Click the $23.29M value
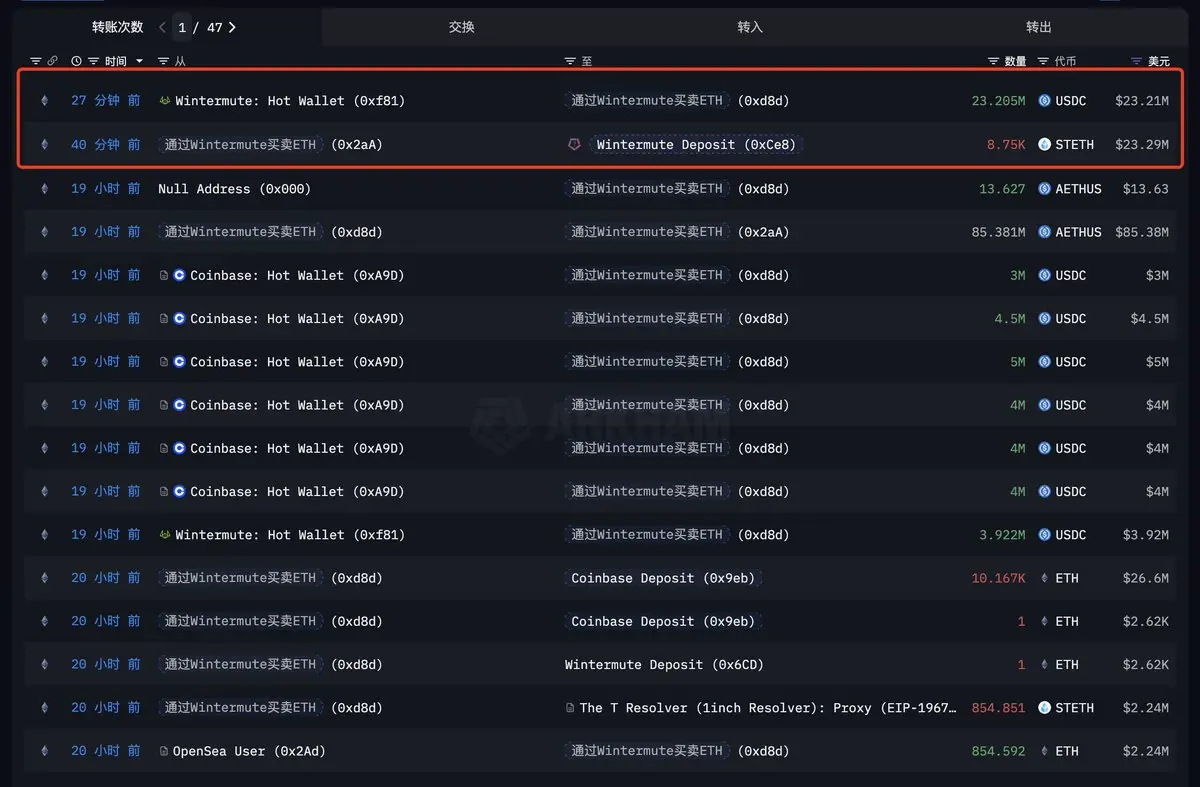The height and width of the screenshot is (787, 1200). coord(1142,145)
